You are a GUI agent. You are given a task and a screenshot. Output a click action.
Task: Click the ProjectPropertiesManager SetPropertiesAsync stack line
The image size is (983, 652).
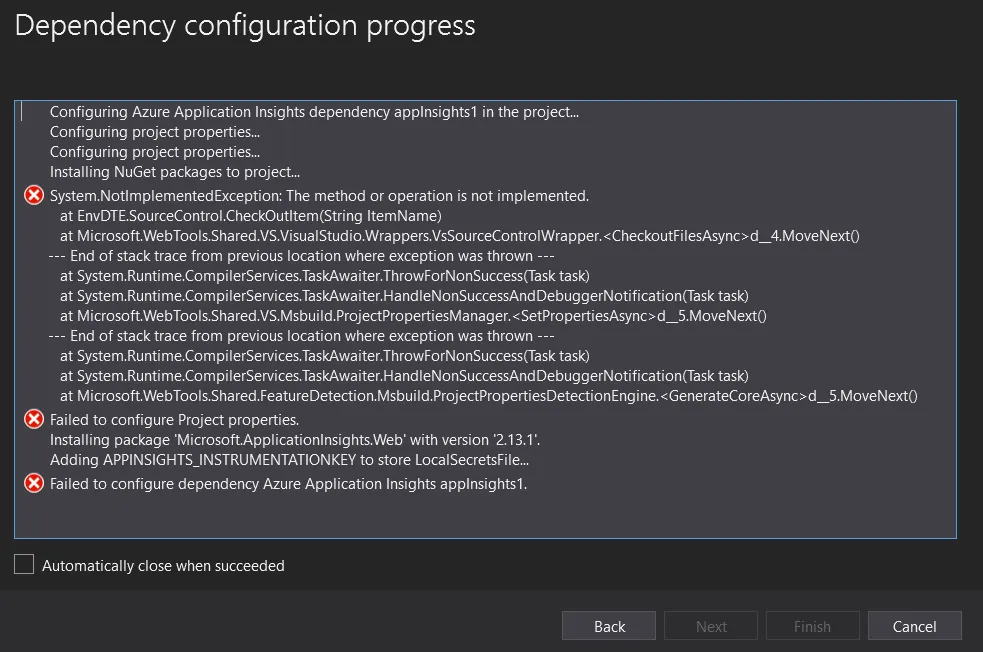(413, 316)
